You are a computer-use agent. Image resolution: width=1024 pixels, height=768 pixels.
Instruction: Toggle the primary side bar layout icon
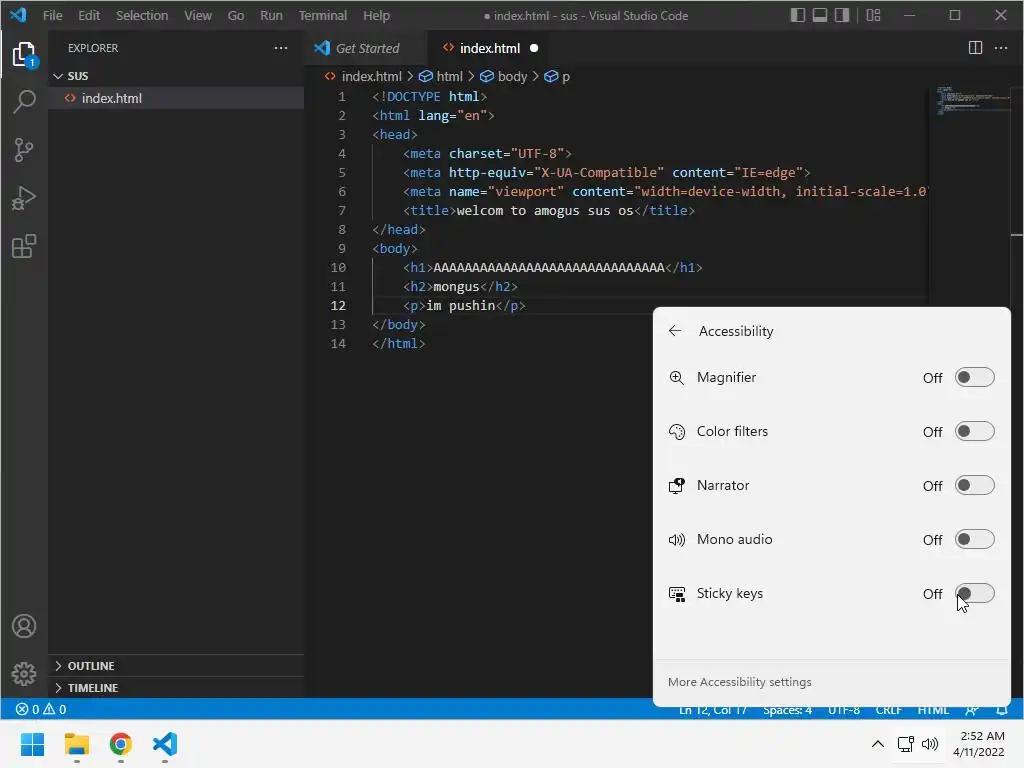pyautogui.click(x=797, y=15)
